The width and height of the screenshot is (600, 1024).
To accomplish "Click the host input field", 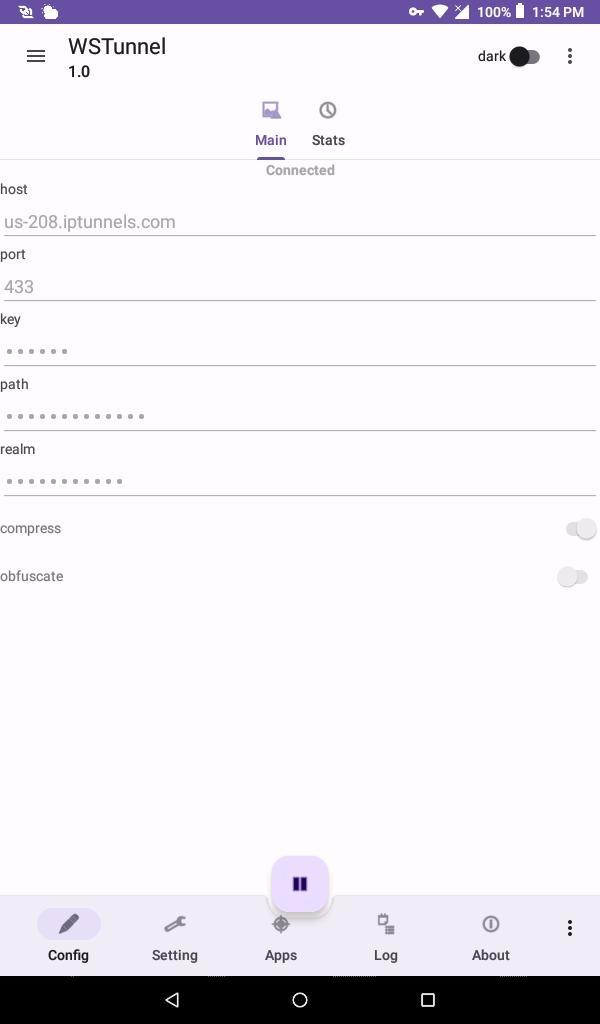I will click(298, 222).
